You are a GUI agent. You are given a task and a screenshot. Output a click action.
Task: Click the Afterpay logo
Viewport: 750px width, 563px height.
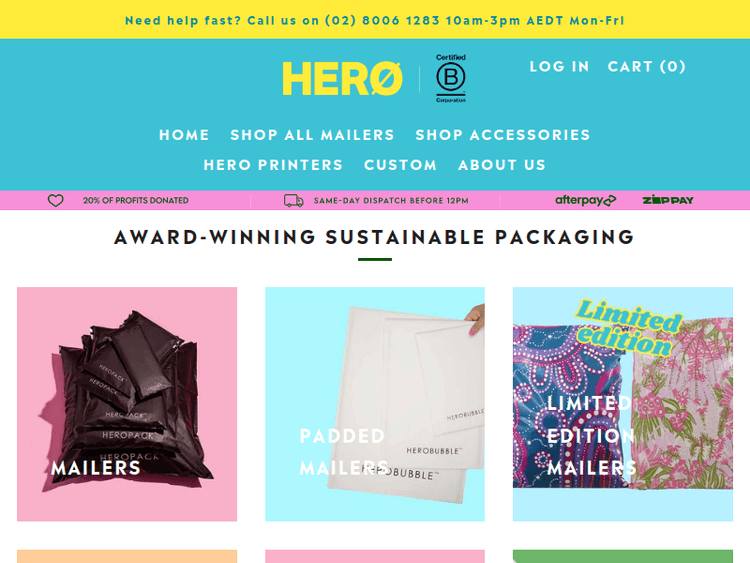coord(585,200)
